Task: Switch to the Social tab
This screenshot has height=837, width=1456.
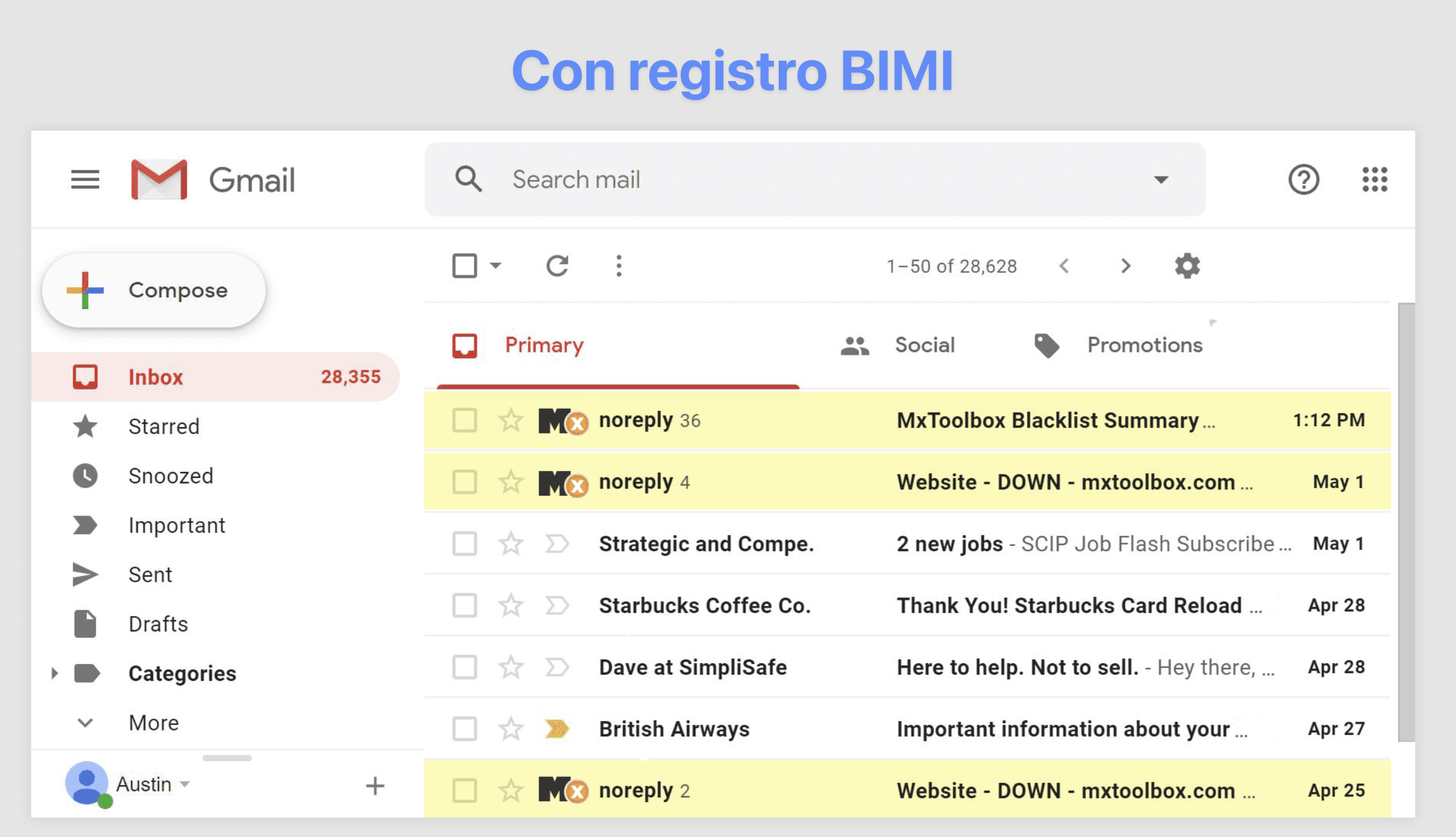Action: [898, 345]
